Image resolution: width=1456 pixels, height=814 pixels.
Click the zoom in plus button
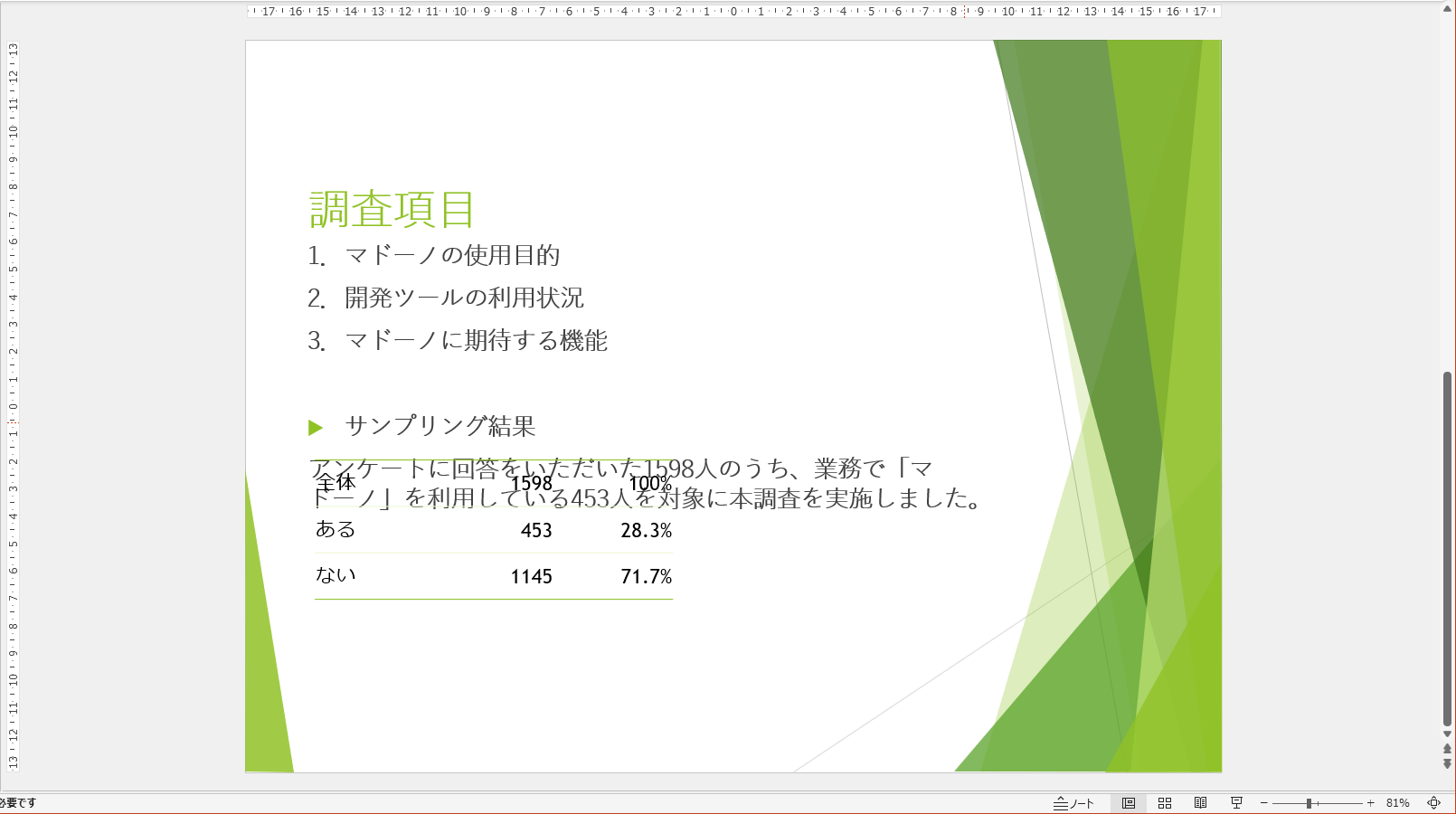tap(1371, 803)
